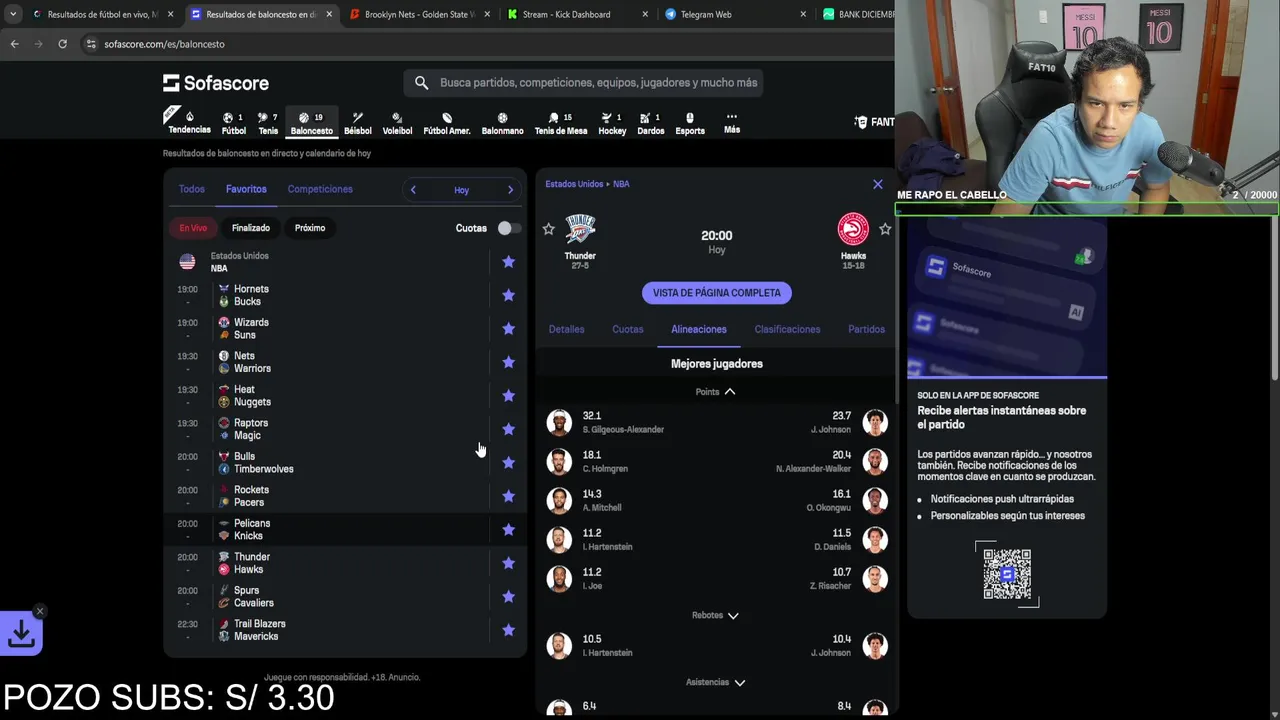Open the NBA breadcrumb link
The width and height of the screenshot is (1280, 720).
(x=621, y=184)
